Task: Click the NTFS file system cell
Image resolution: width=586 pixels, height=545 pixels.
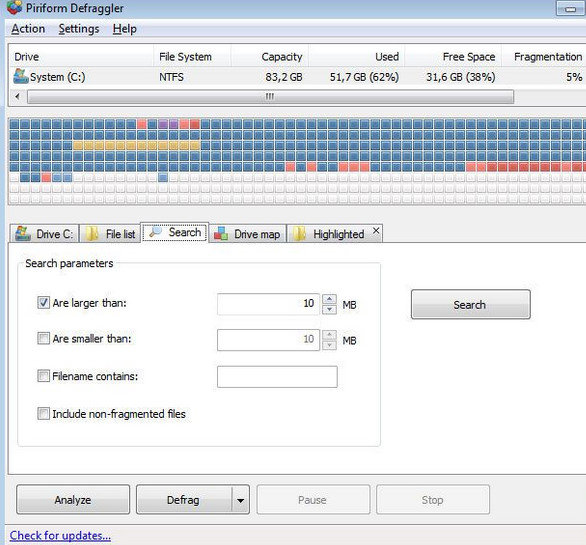Action: 171,77
